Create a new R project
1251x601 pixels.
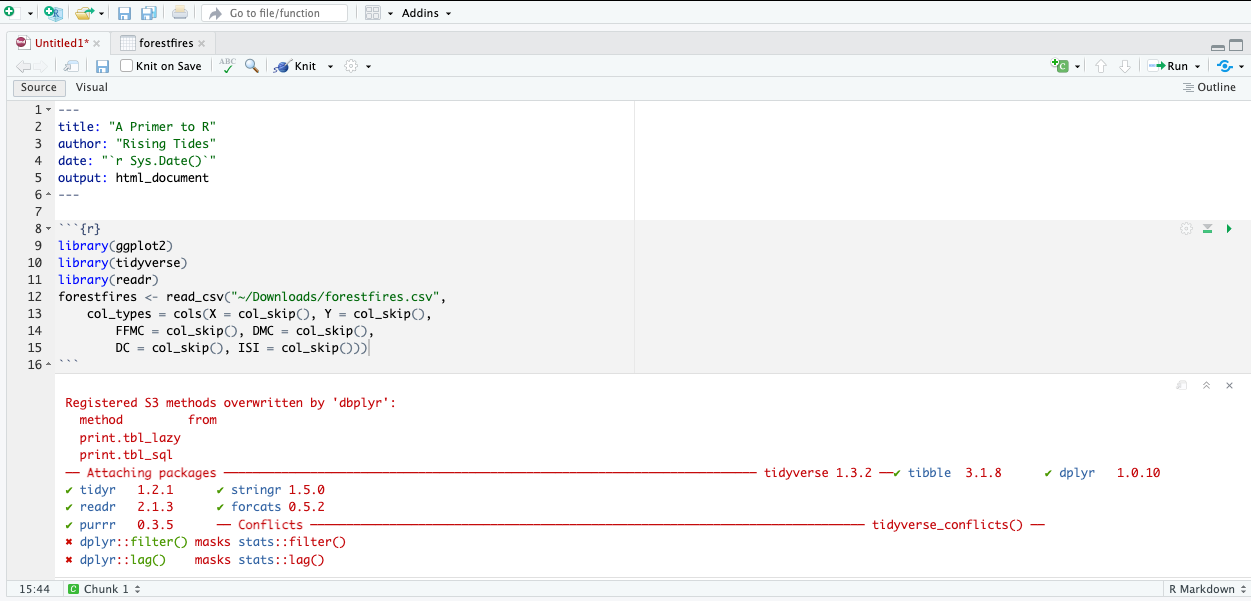tap(53, 13)
